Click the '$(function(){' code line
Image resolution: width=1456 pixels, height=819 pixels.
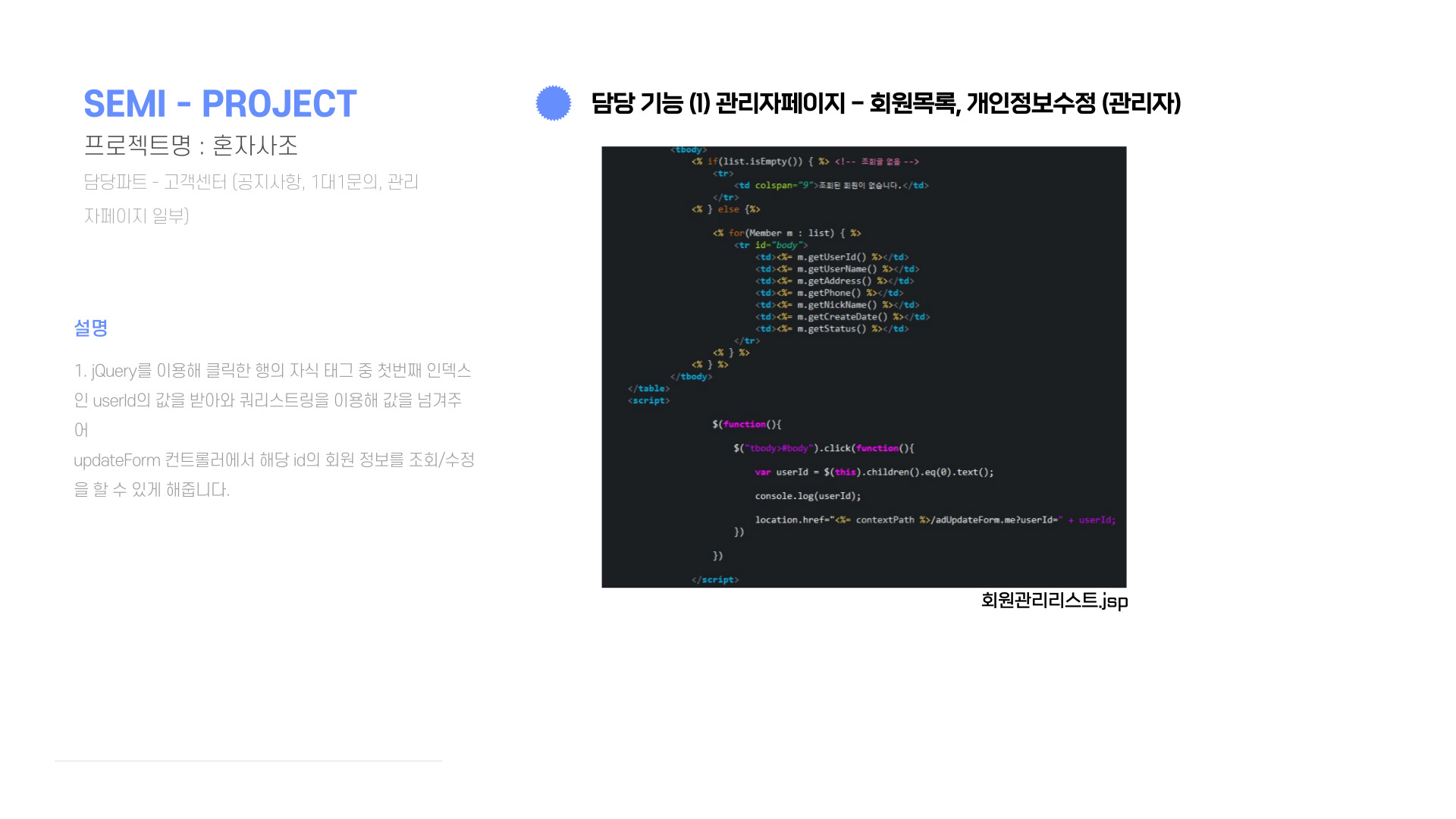tap(747, 425)
